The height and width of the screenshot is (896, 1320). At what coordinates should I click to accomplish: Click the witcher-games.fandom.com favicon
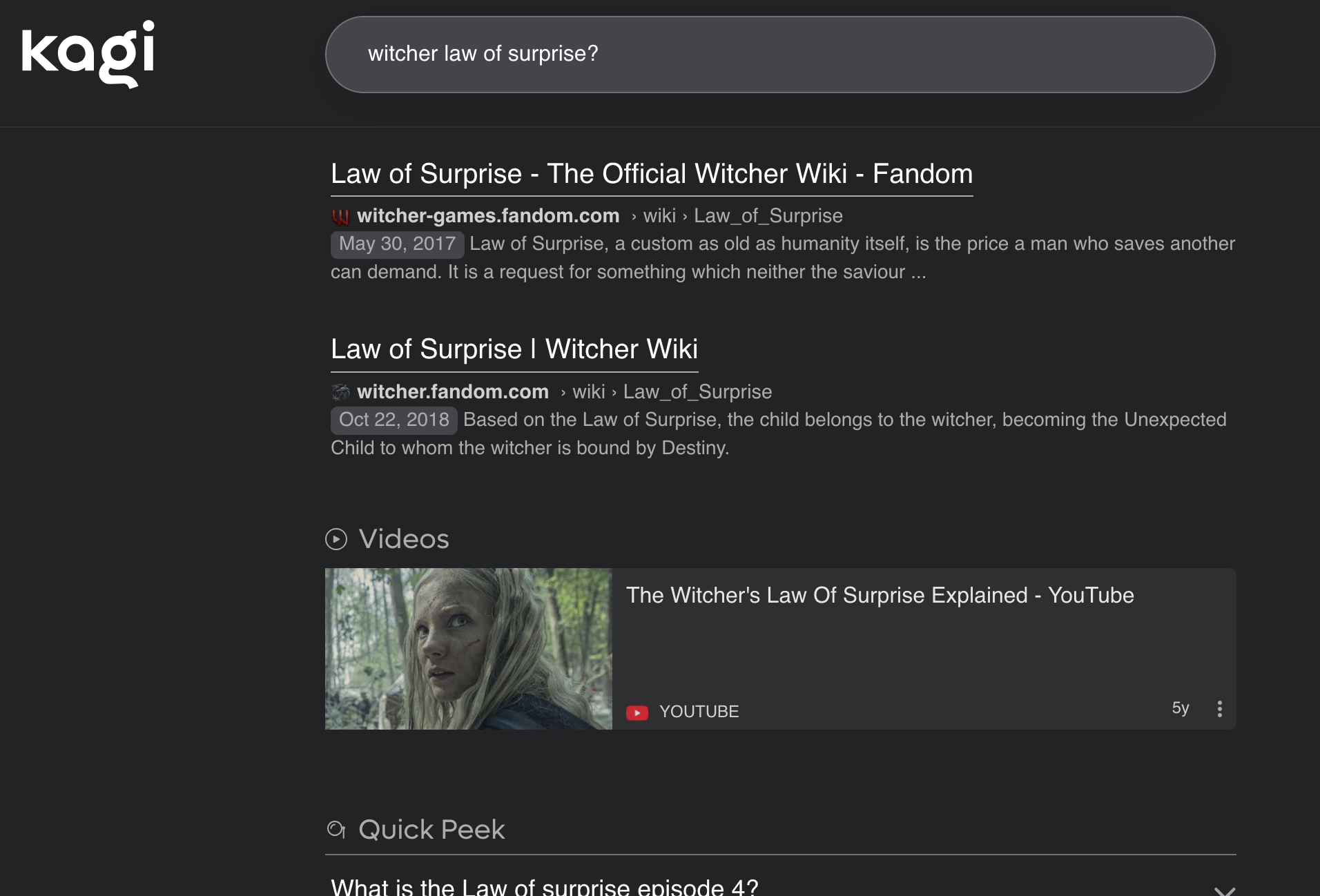tap(340, 217)
